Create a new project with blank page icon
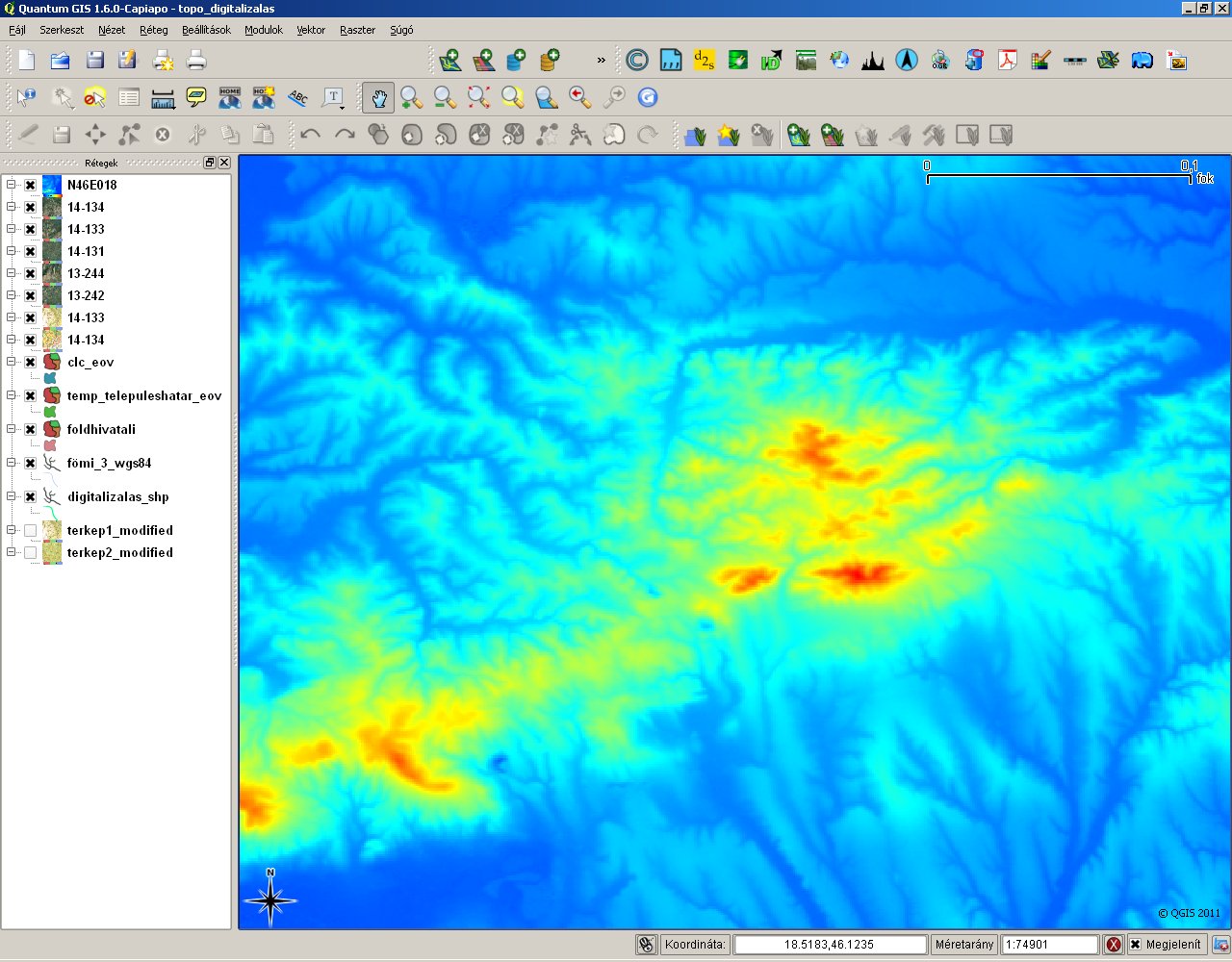Image resolution: width=1232 pixels, height=962 pixels. click(26, 61)
